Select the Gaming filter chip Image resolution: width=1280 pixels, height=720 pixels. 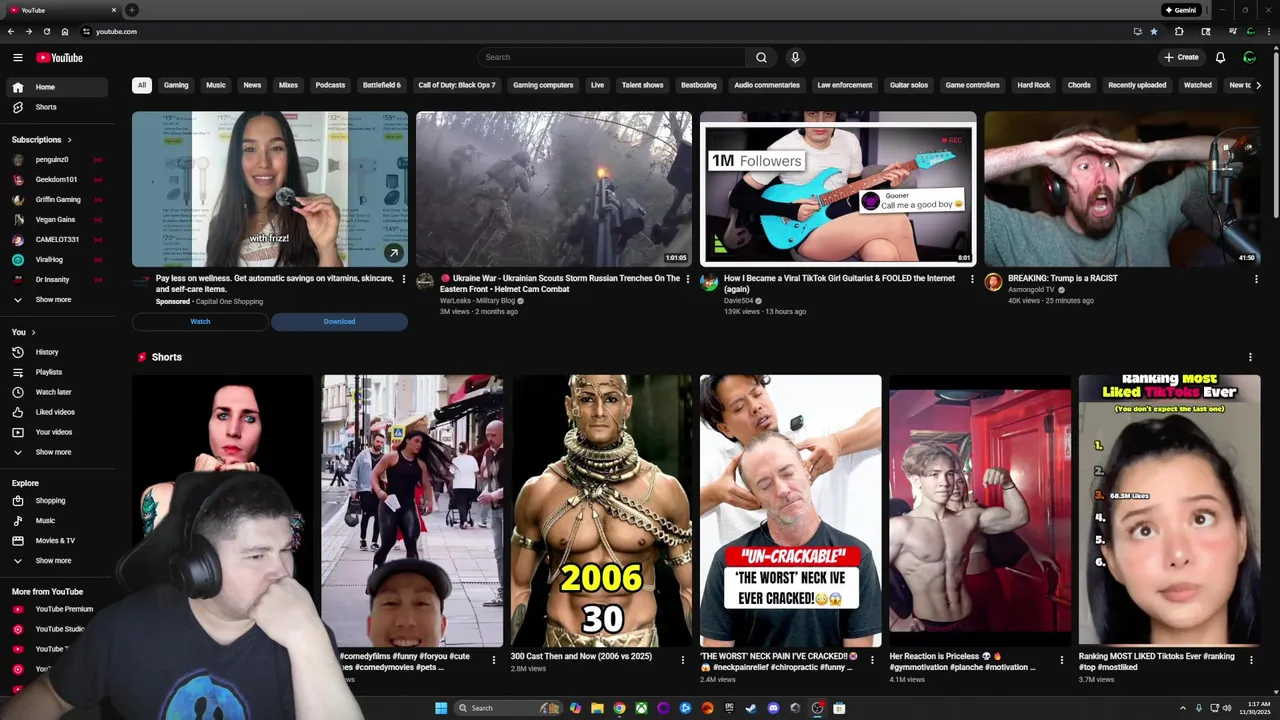pyautogui.click(x=176, y=85)
